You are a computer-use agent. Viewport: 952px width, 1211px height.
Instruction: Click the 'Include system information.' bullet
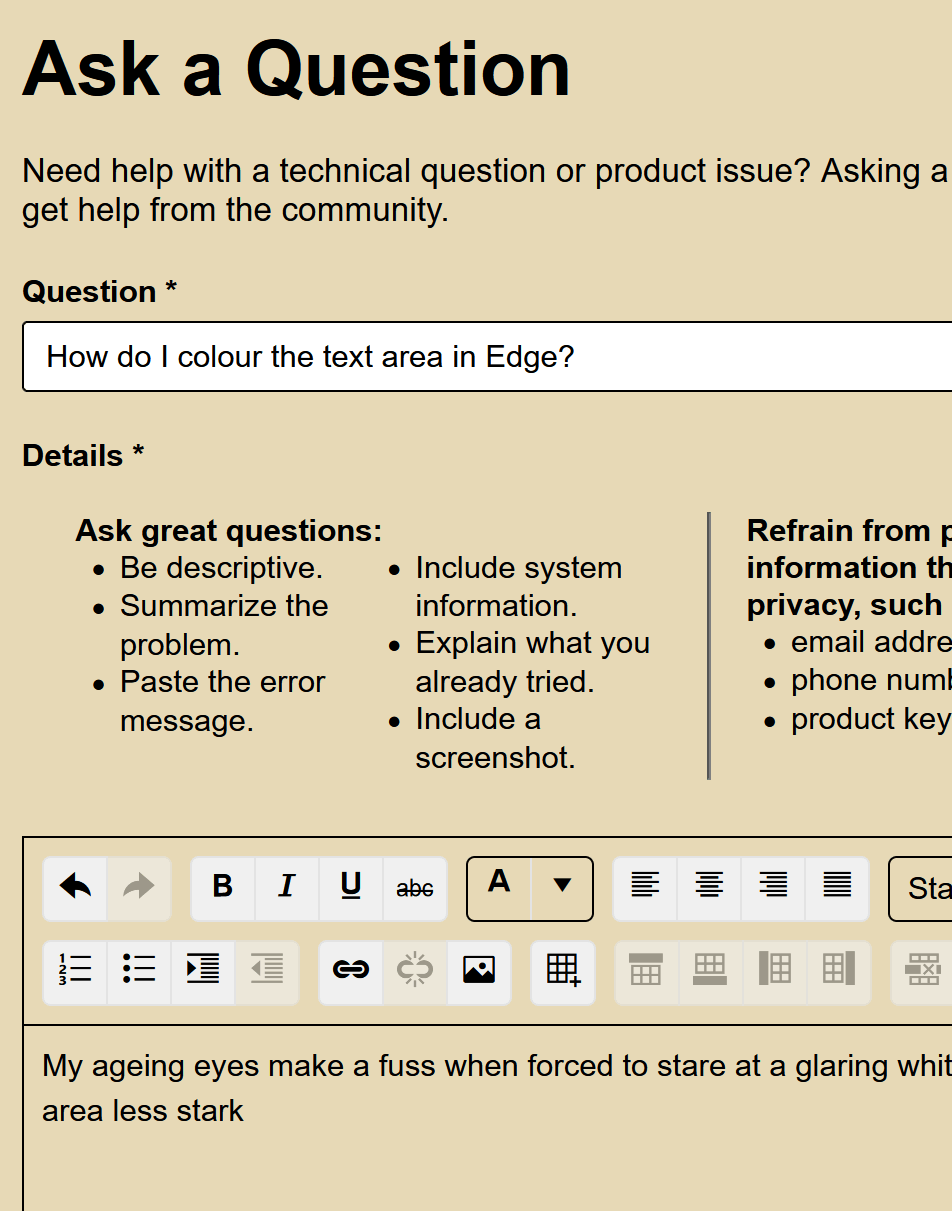[x=519, y=587]
